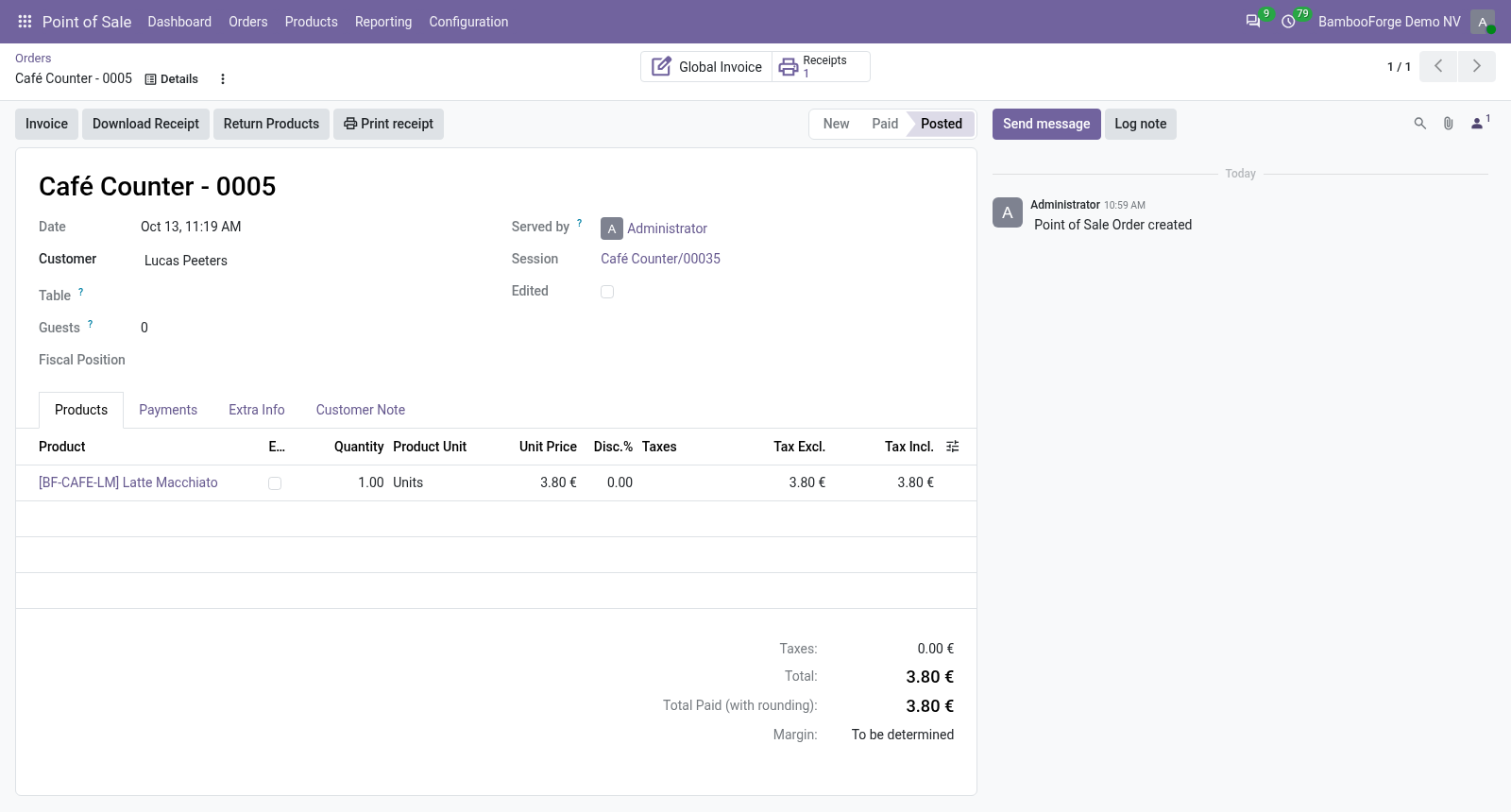Image resolution: width=1511 pixels, height=812 pixels.
Task: Show followers icon in chatter
Action: (1479, 123)
